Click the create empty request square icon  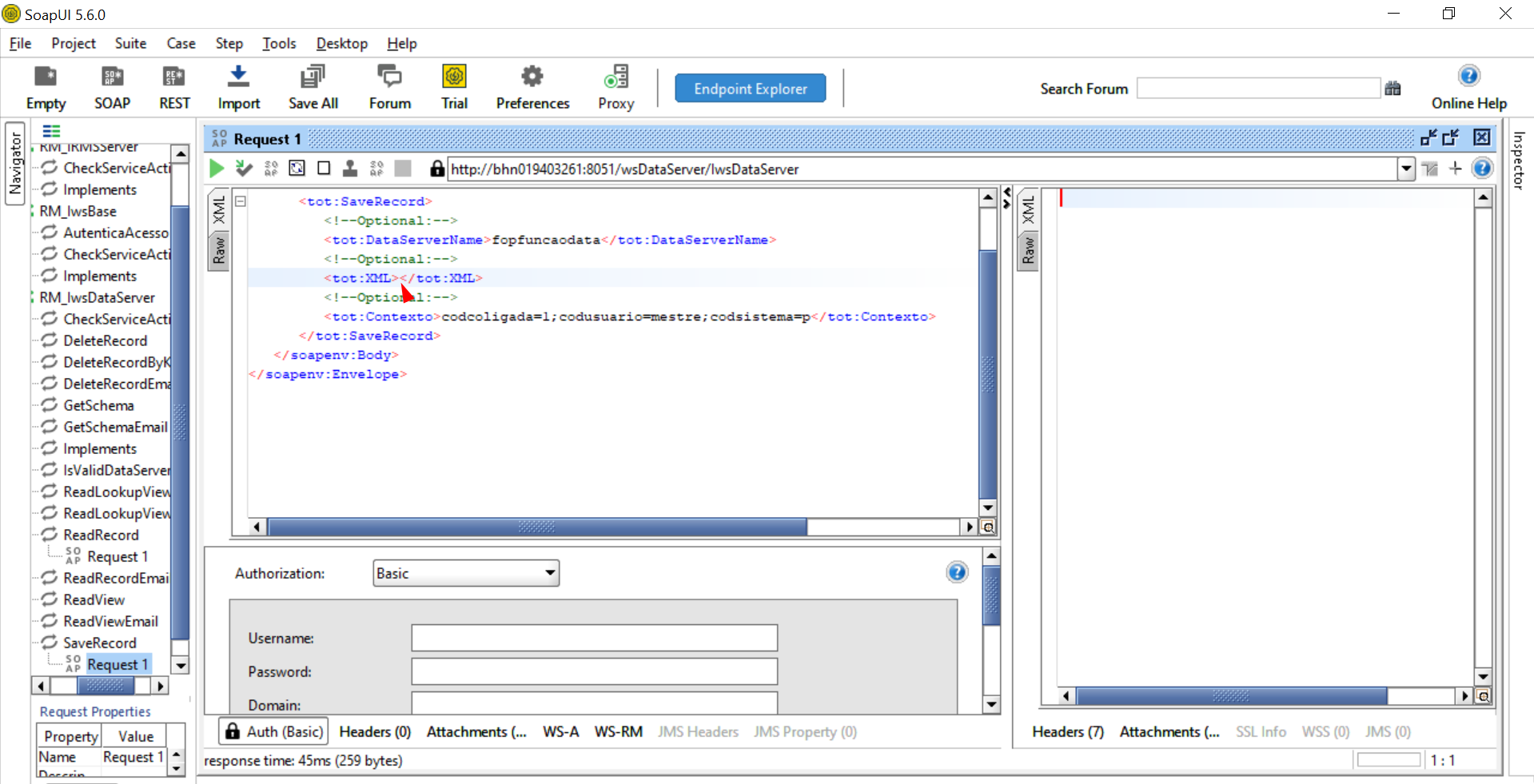(x=324, y=168)
